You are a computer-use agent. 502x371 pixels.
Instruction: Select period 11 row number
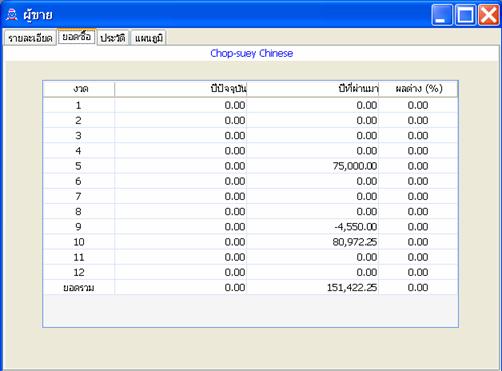79,257
